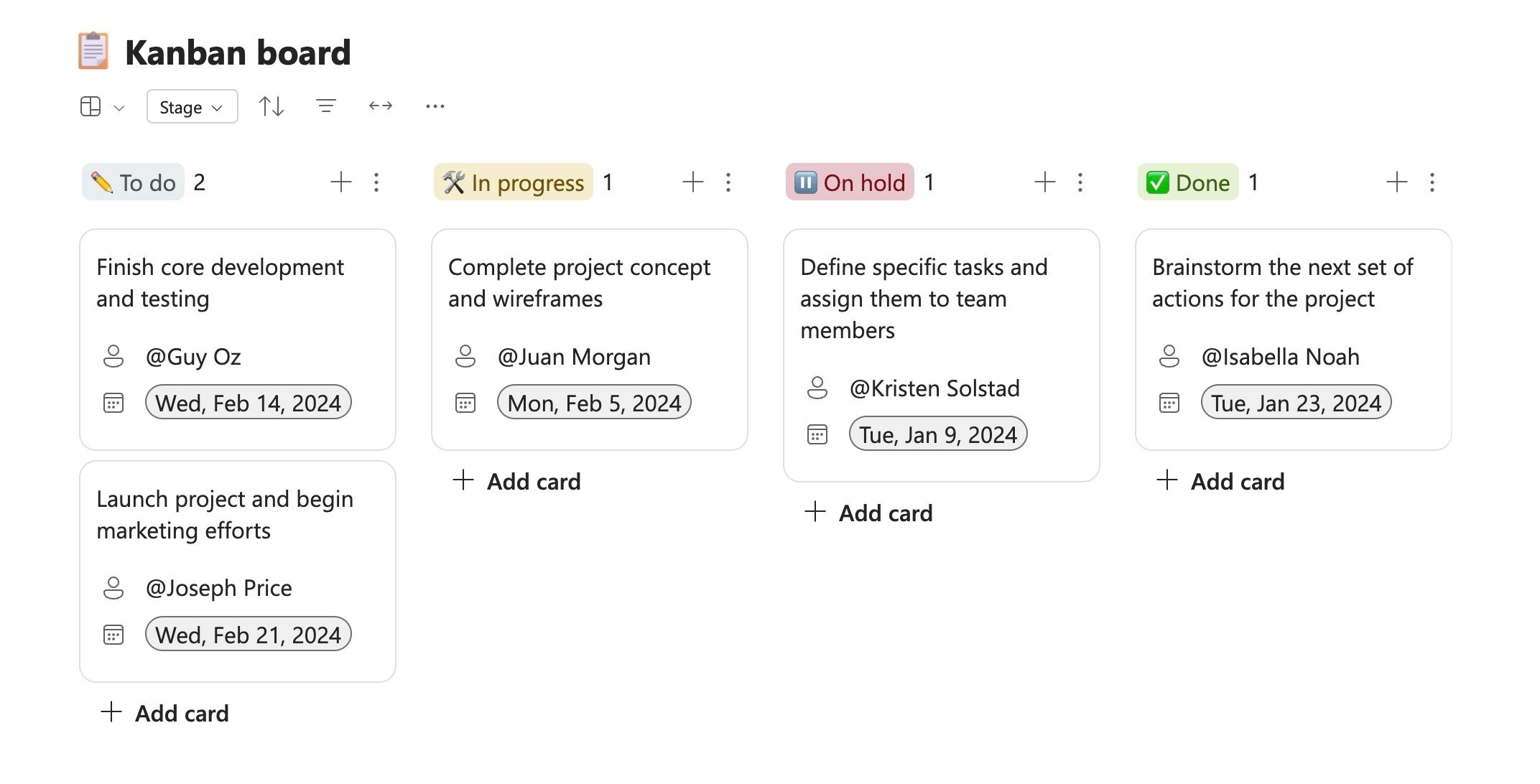Screen dimensions: 1540x784
Task: Click the sort icon in the toolbar
Action: [x=271, y=106]
